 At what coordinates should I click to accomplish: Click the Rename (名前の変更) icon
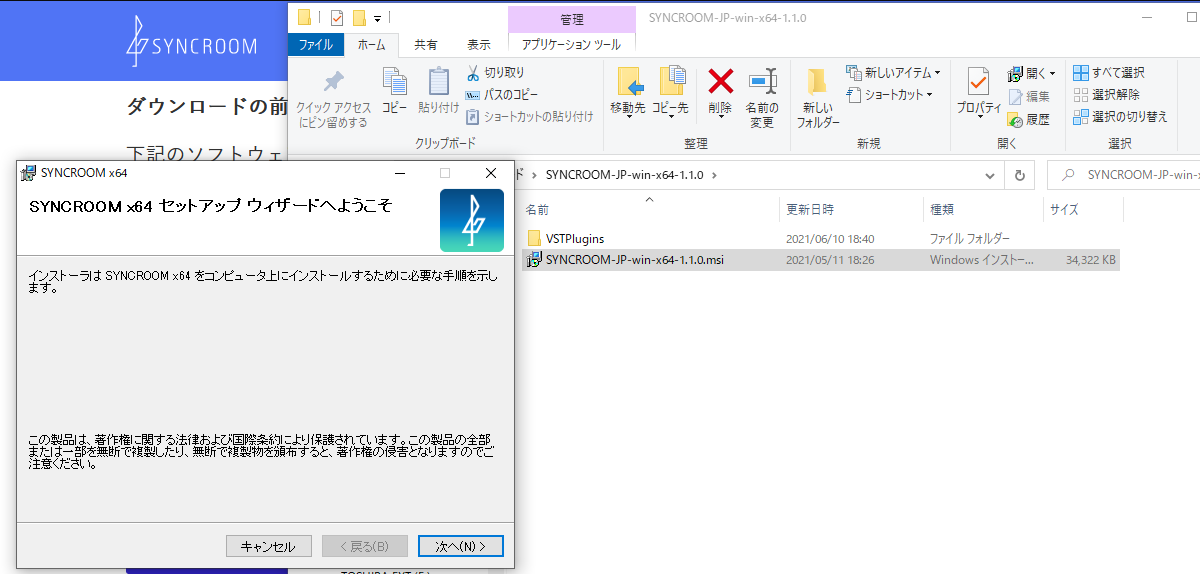[x=762, y=82]
